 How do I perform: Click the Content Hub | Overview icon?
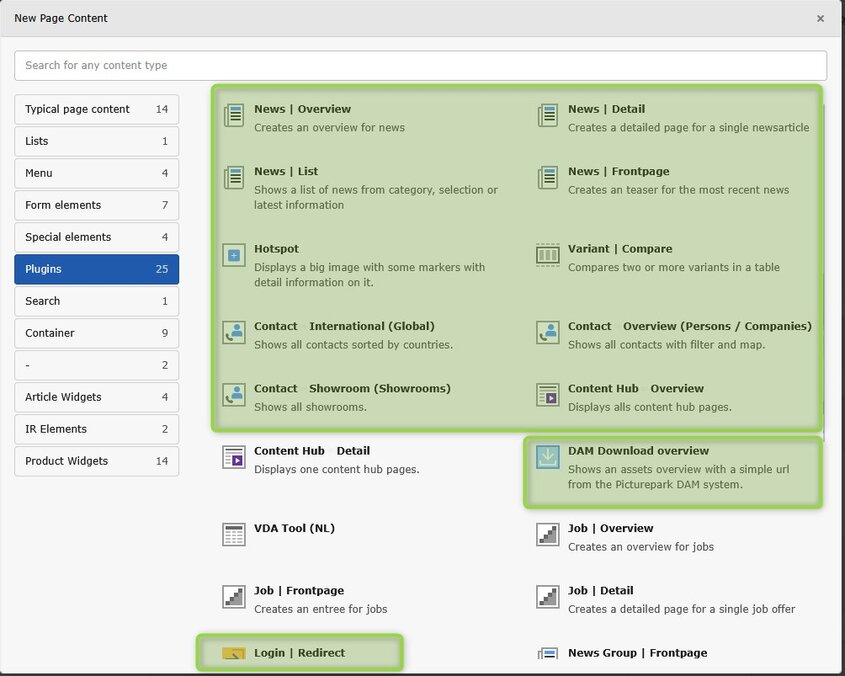click(x=547, y=394)
